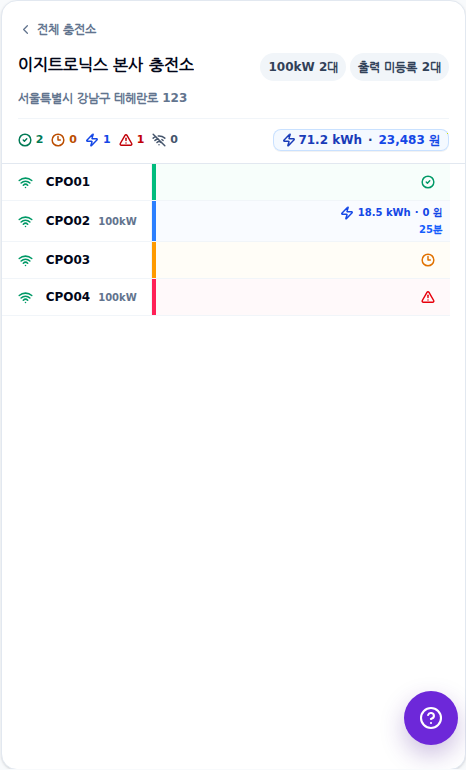
Task: Click the 출력 미등록 2대 badge
Action: tap(399, 67)
